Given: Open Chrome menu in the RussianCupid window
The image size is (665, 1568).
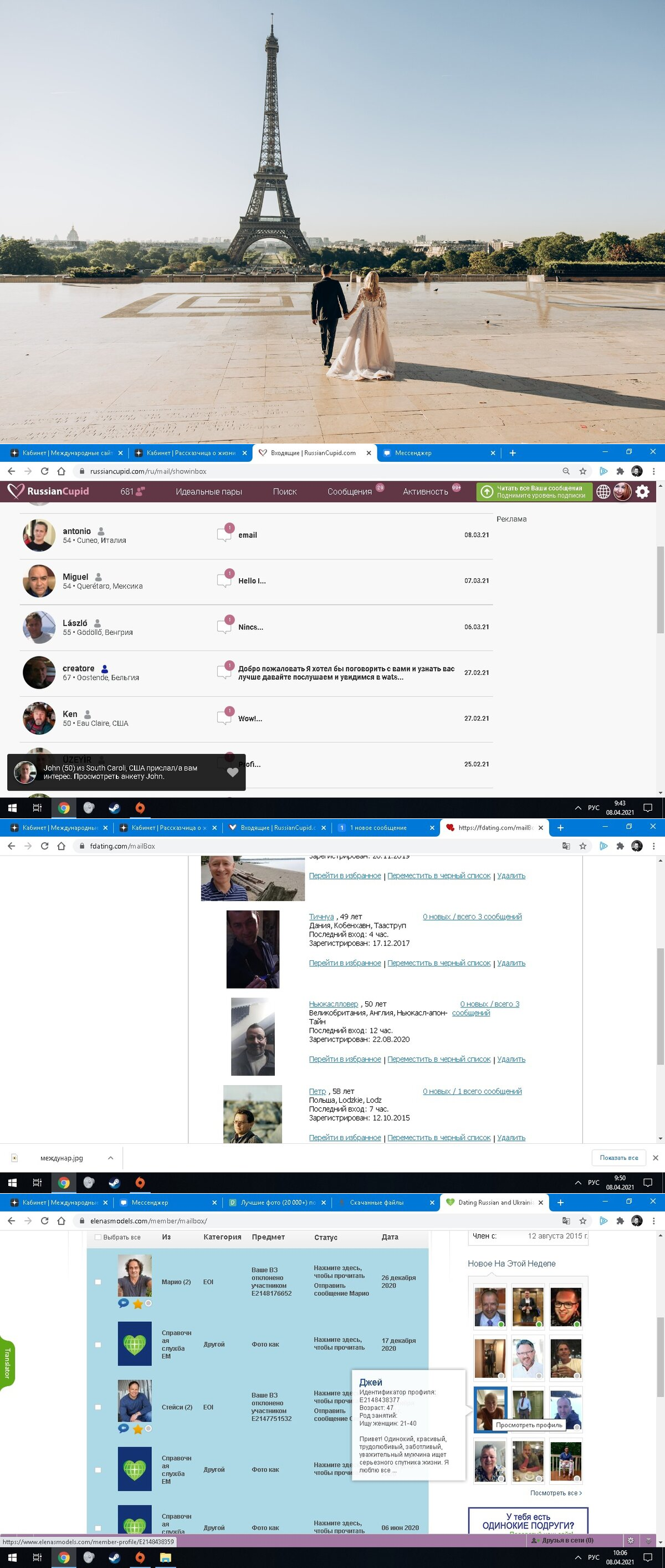Looking at the screenshot, I should pos(653,471).
